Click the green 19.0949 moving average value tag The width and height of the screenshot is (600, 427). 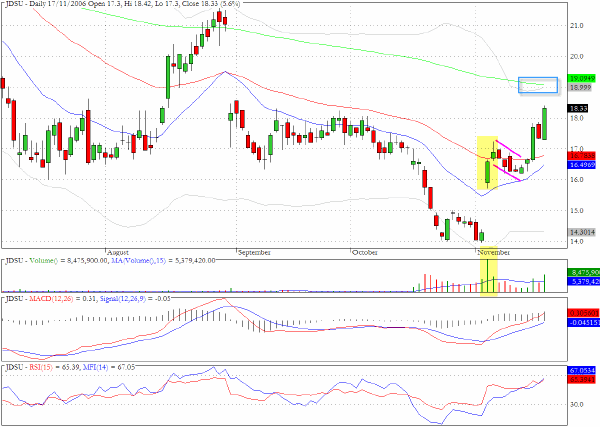582,78
